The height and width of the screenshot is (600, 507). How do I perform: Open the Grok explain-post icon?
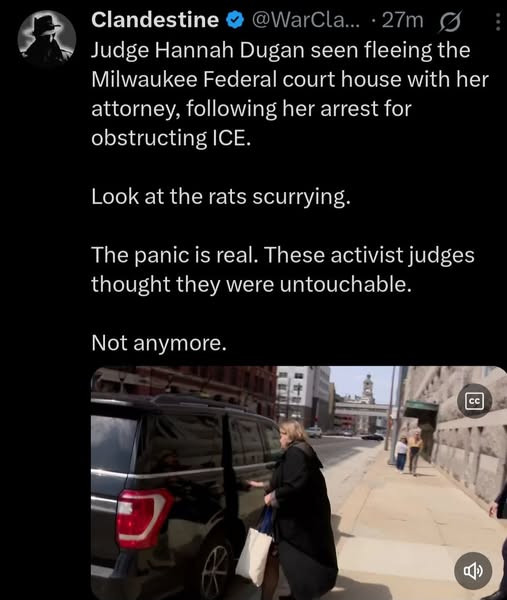tap(450, 21)
